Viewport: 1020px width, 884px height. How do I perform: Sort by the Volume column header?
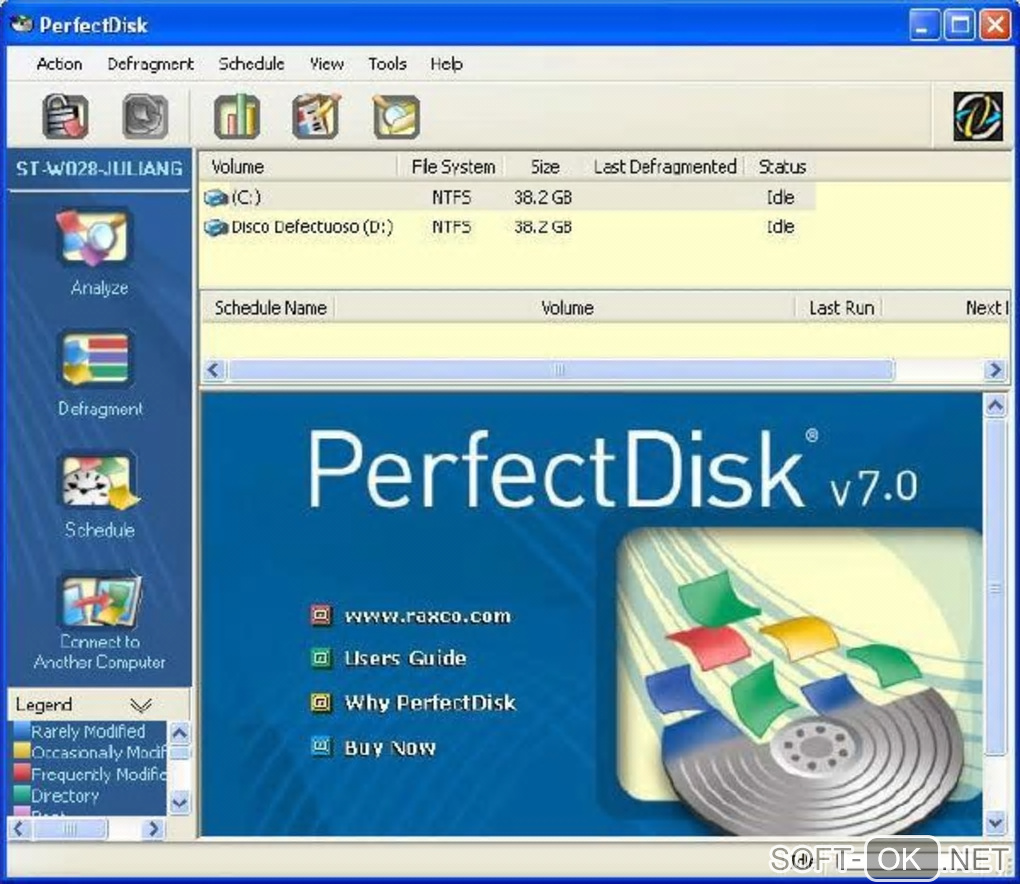click(x=299, y=167)
